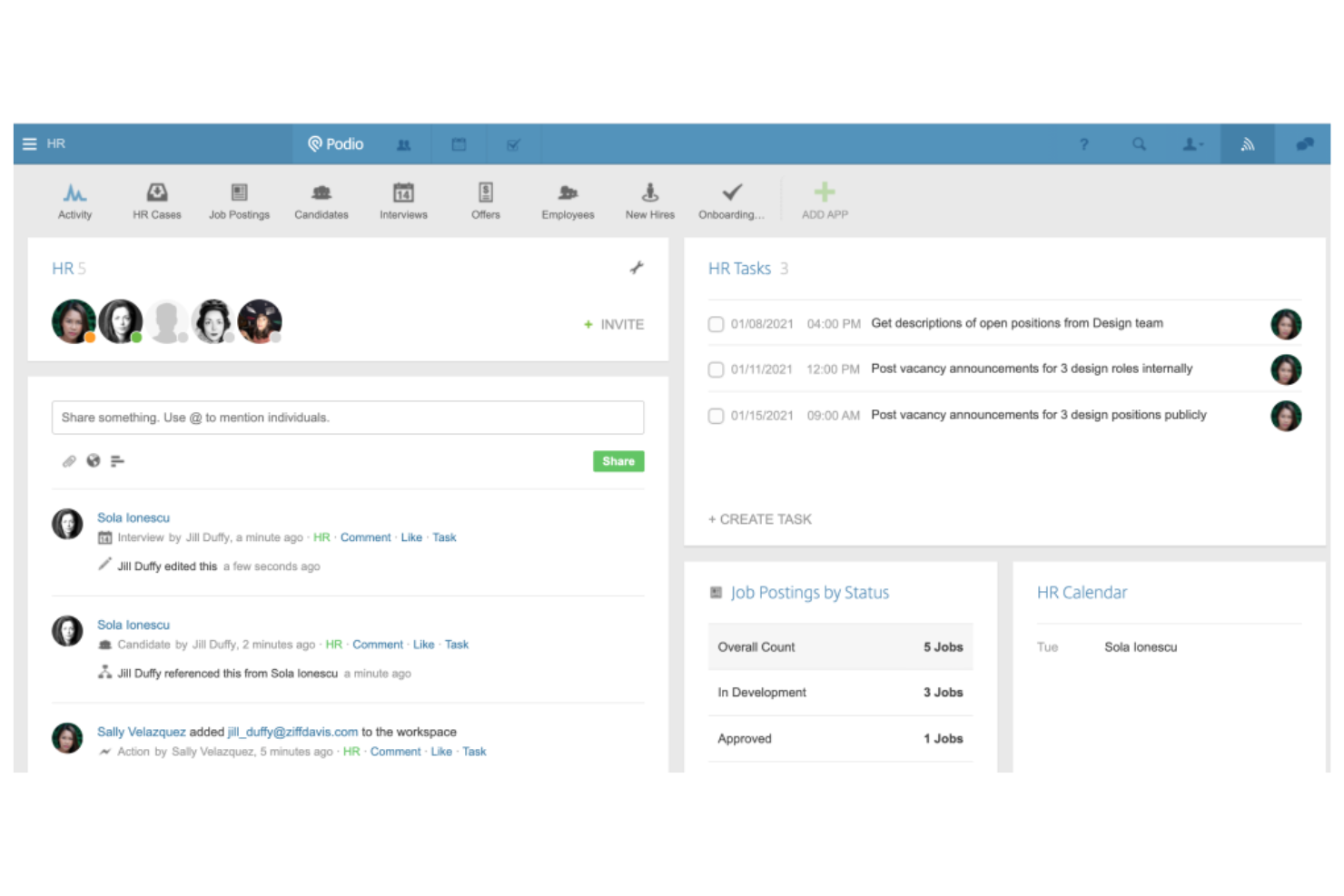Screen dimensions: 1344x896
Task: Open the activity stream filter options
Action: pos(117,461)
